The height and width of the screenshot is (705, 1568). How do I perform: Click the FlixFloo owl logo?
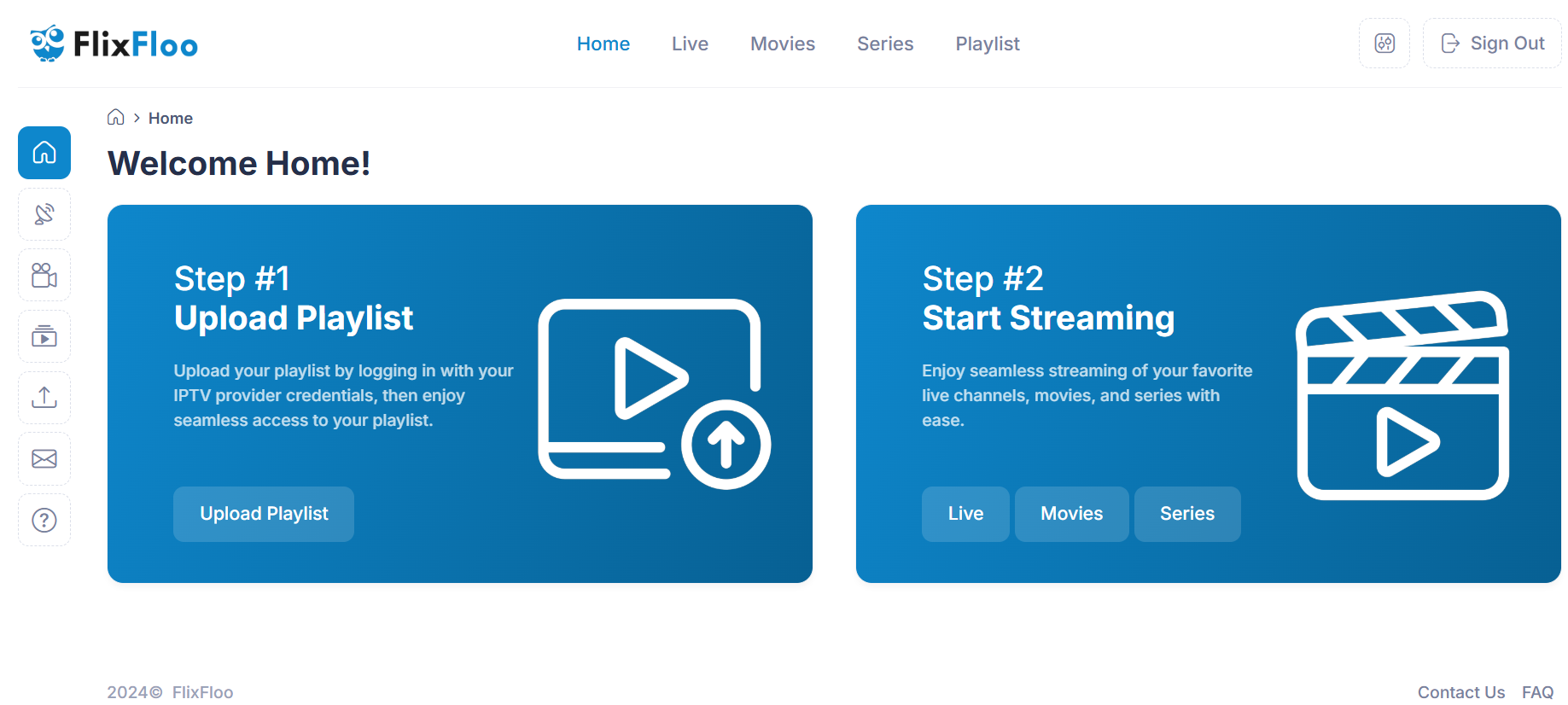(x=114, y=44)
